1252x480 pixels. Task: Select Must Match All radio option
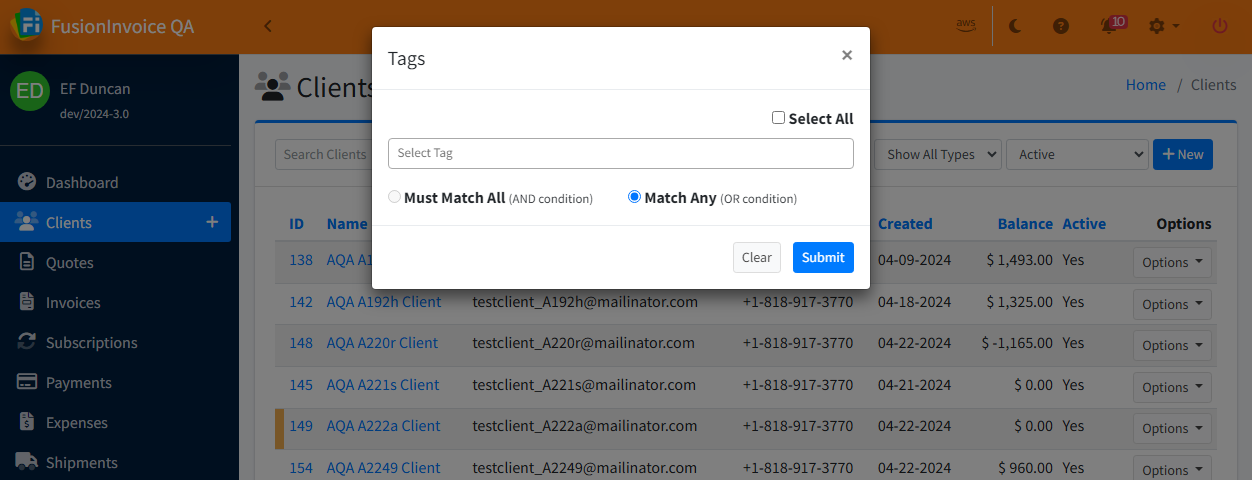[x=395, y=197]
